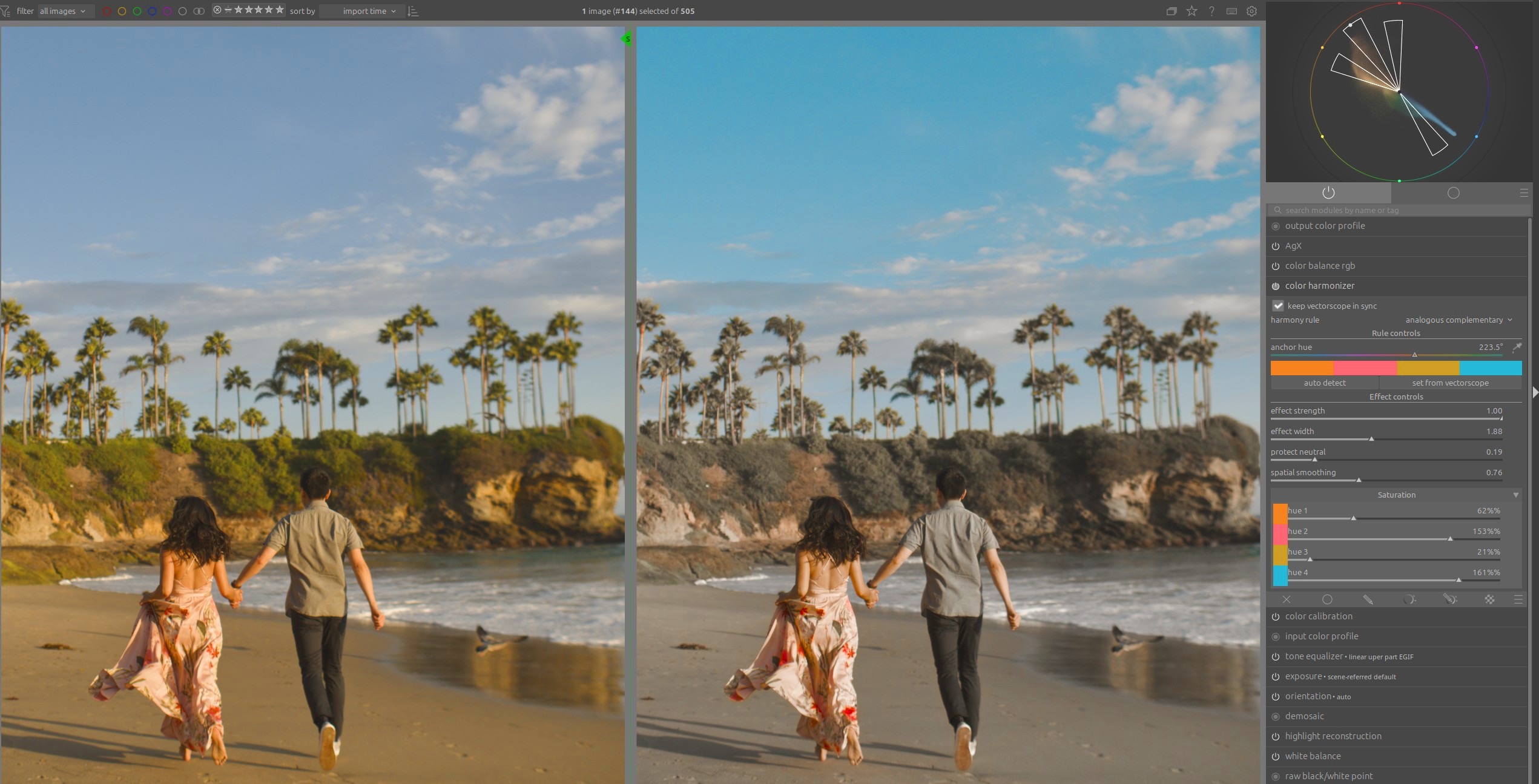Click the auto detect button
This screenshot has width=1539, height=784.
[x=1325, y=383]
